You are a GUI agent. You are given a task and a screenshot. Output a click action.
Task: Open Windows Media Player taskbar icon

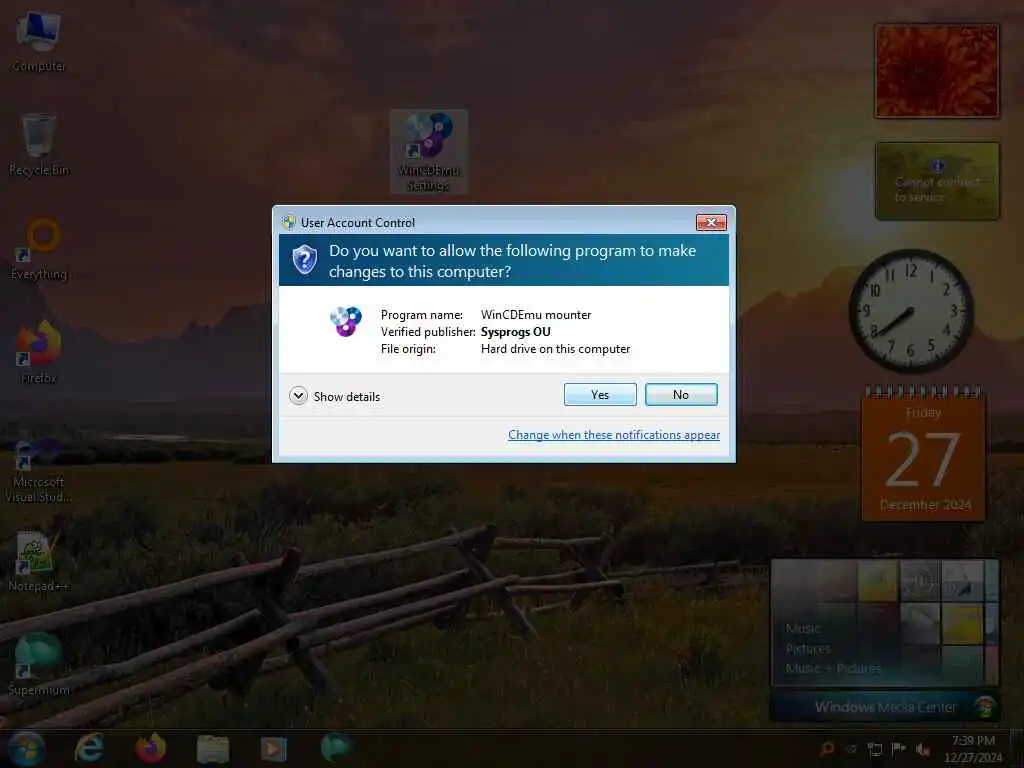click(274, 749)
